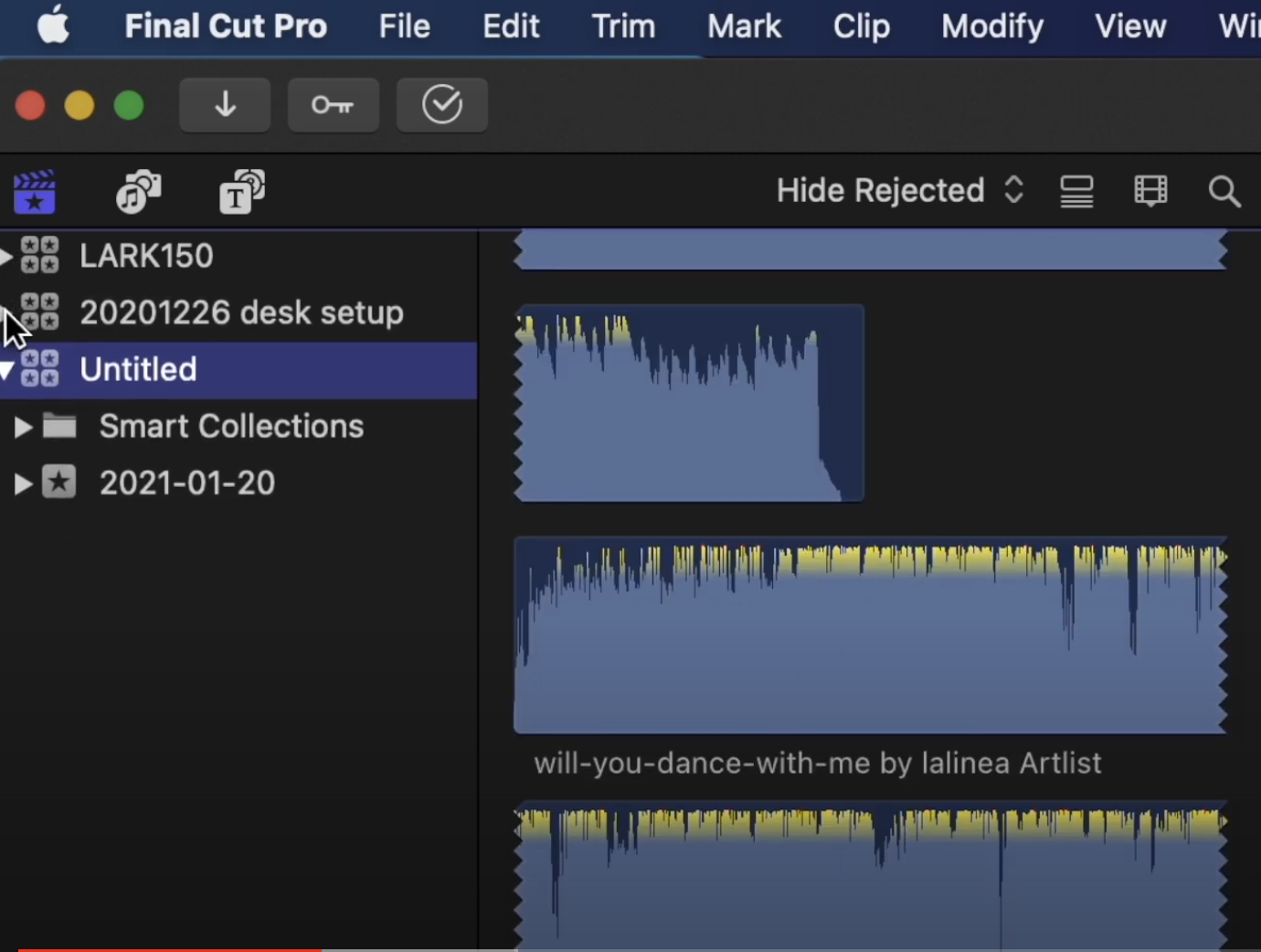Click the Background Tasks checkmark button

441,105
